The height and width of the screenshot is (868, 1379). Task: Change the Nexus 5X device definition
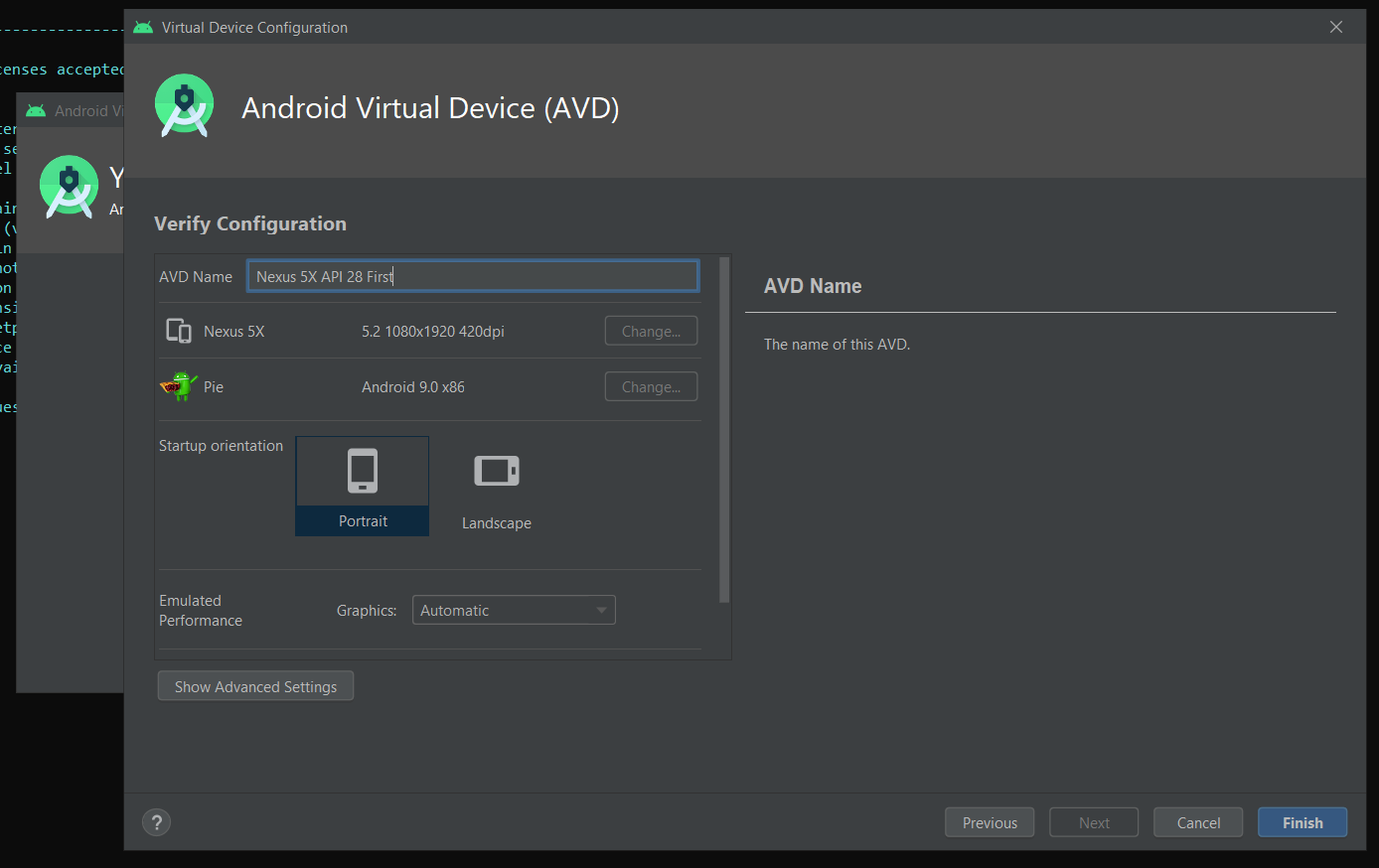[651, 331]
